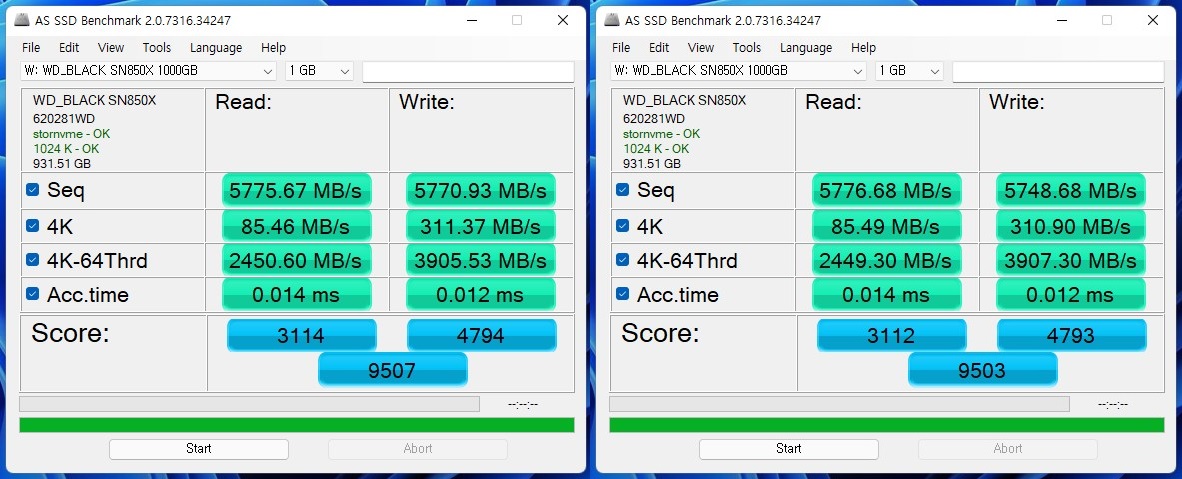
Task: Uncheck the 4K checkbox in left window
Action: 32,226
